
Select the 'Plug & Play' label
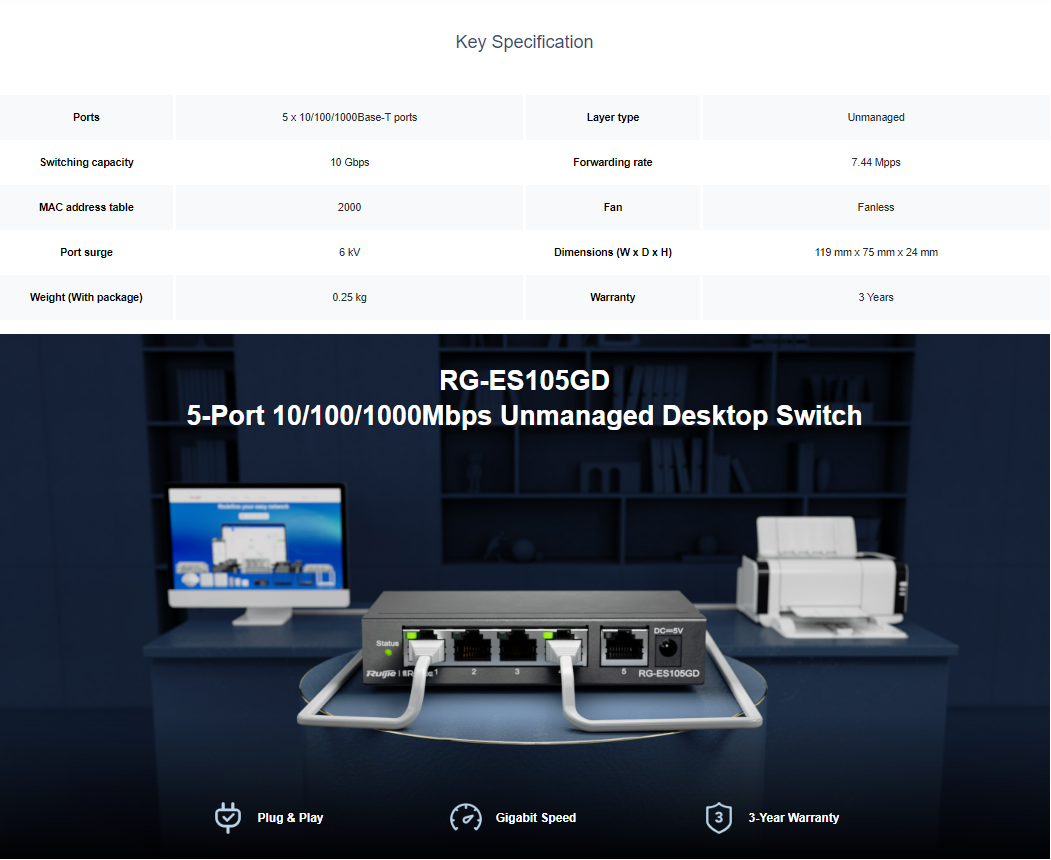290,818
